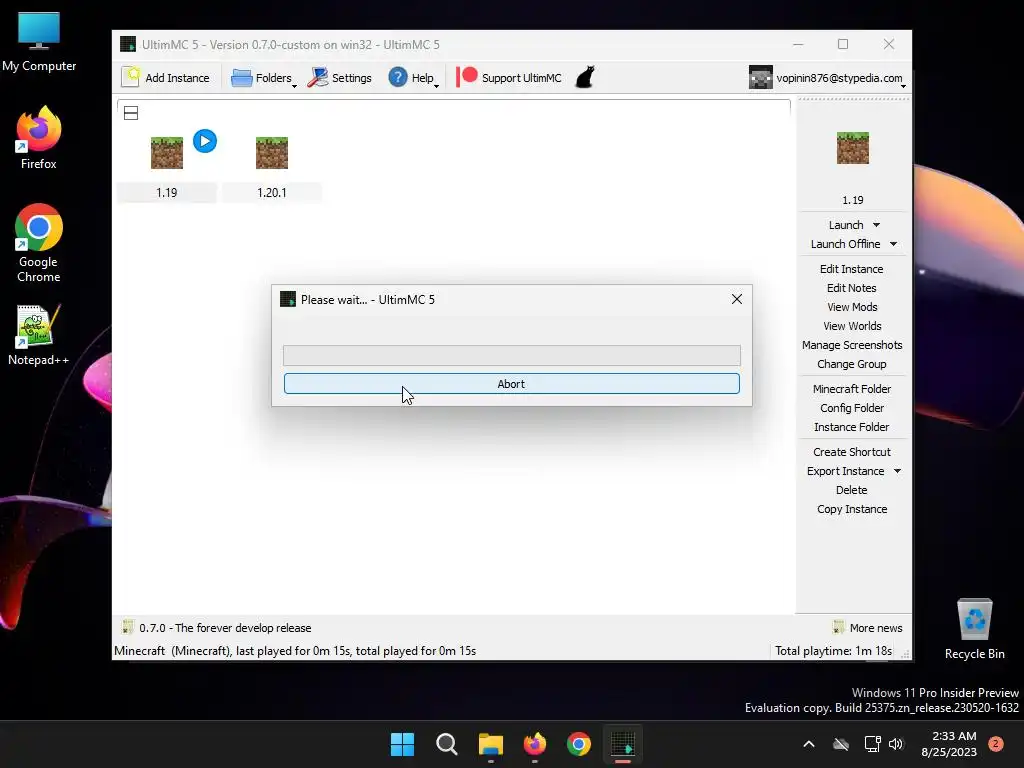Click the UltimMC window title bar icon
1024x768 pixels.
128,44
